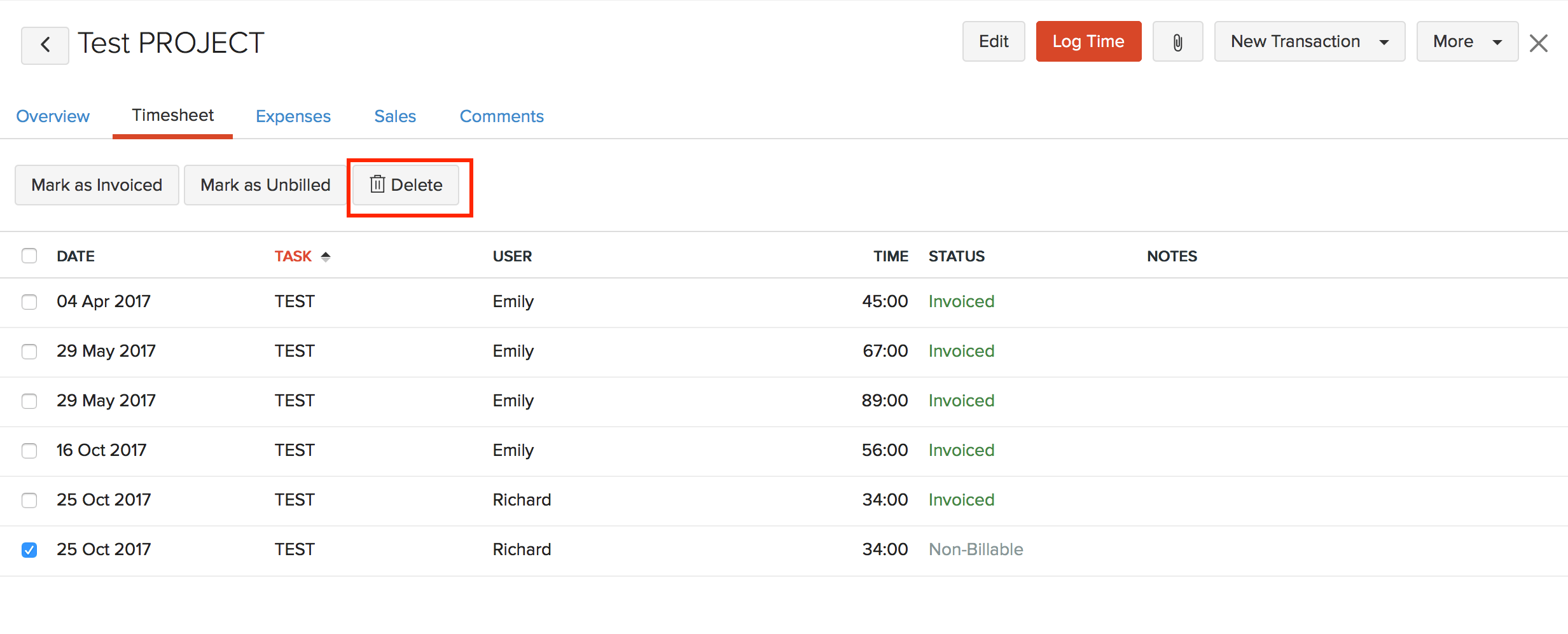
Task: Select the checkbox for 04 Apr 2017 entry
Action: pyautogui.click(x=29, y=302)
